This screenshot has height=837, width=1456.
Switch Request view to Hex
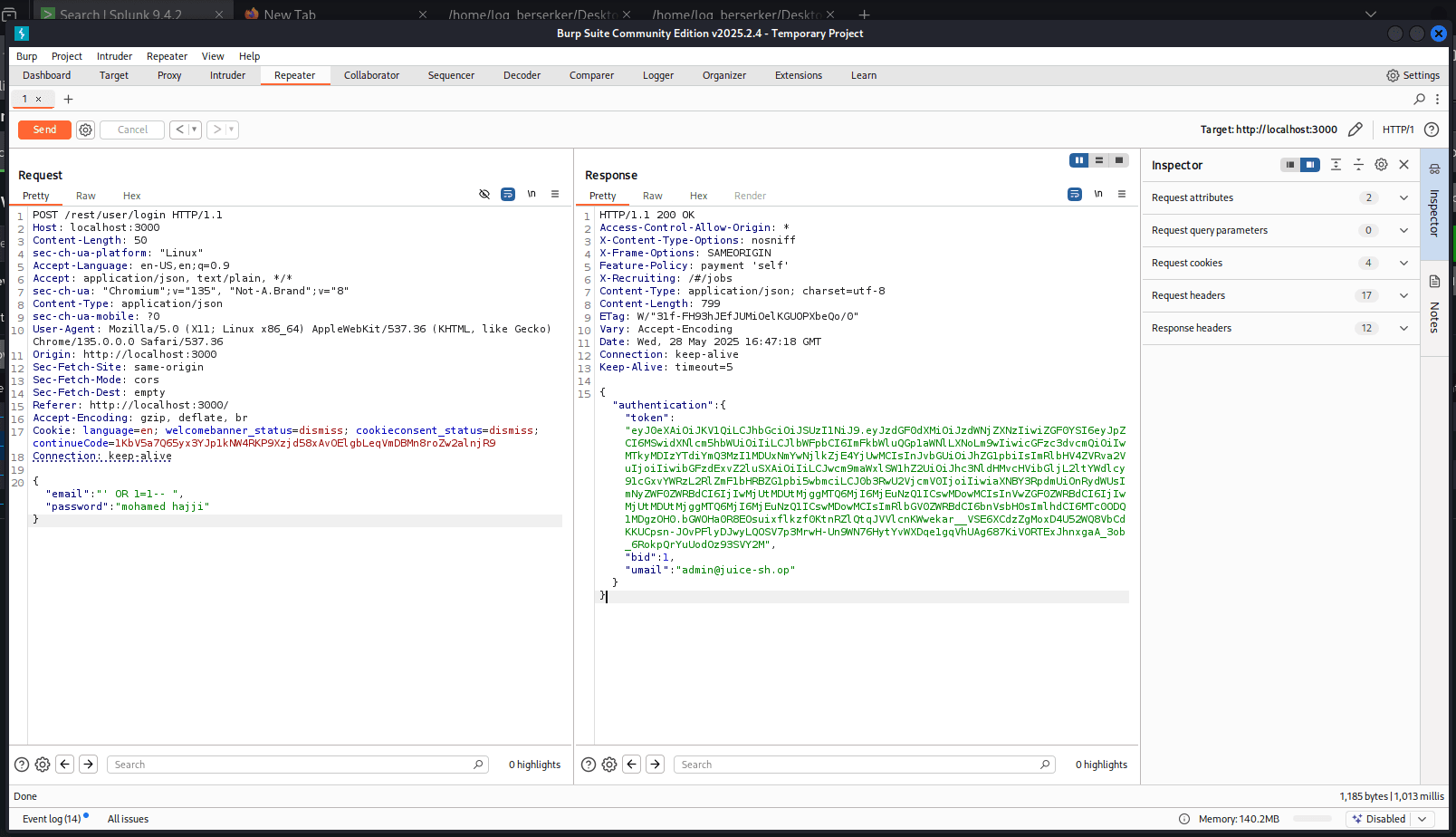point(132,196)
